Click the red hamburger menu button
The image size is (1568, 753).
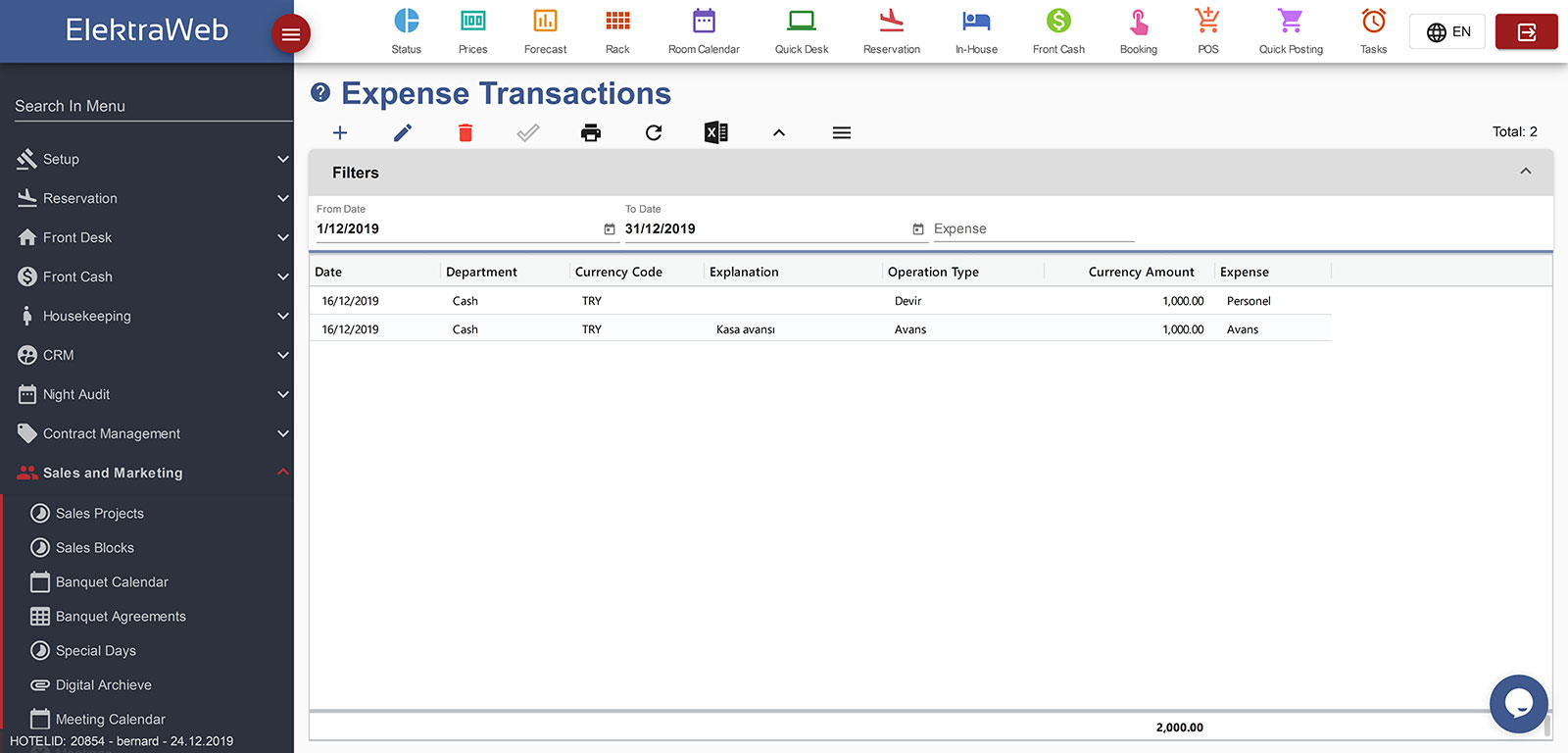pyautogui.click(x=290, y=34)
